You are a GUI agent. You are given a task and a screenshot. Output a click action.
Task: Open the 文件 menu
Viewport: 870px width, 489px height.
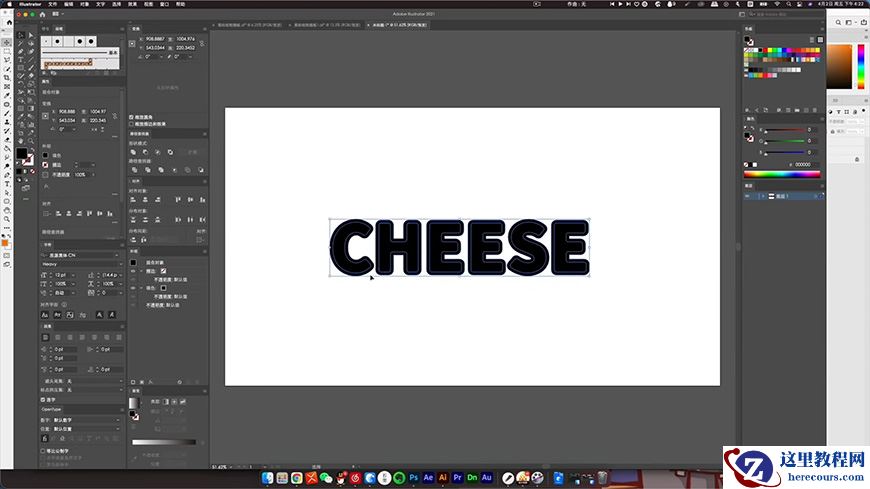coord(53,4)
